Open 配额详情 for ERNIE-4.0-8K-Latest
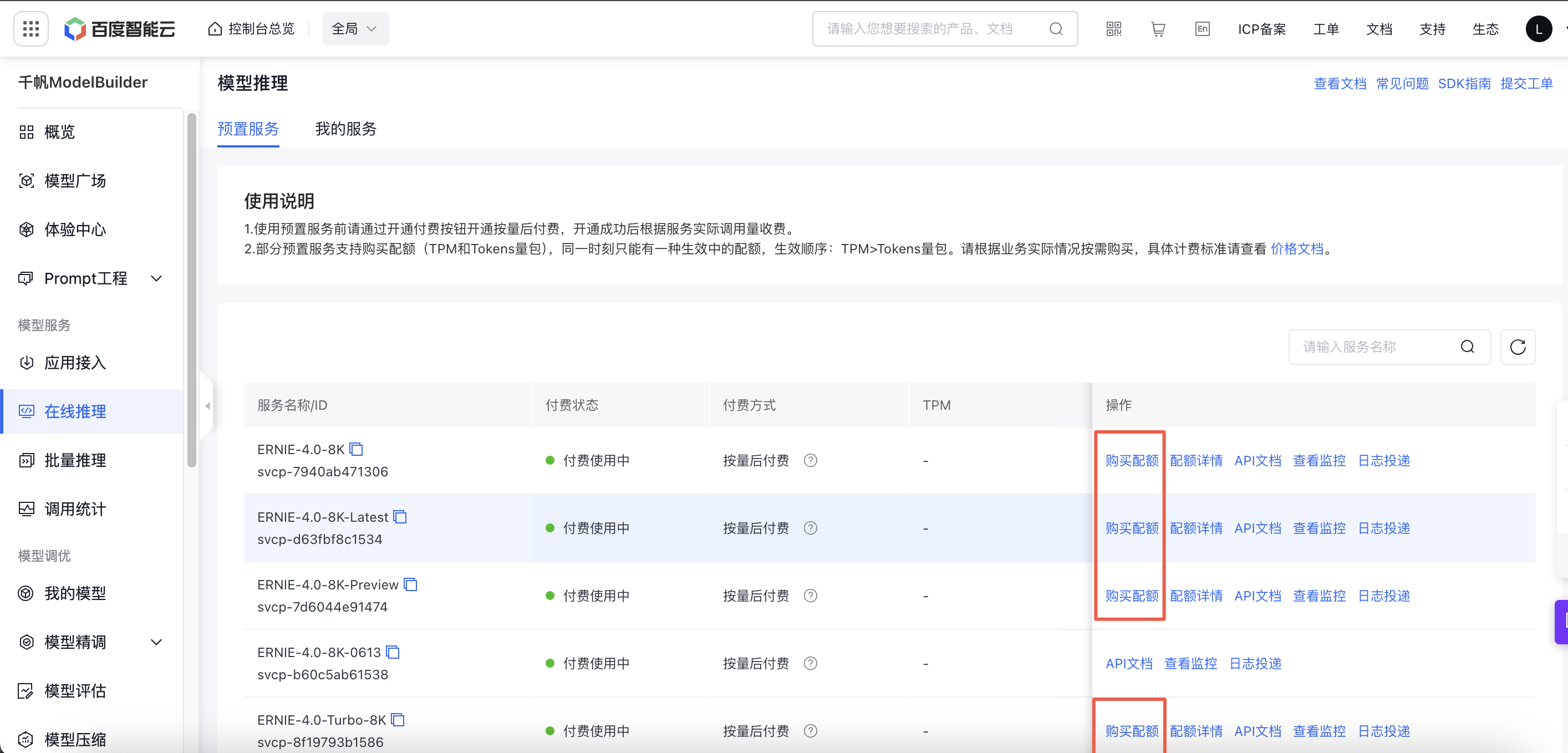 click(1195, 528)
